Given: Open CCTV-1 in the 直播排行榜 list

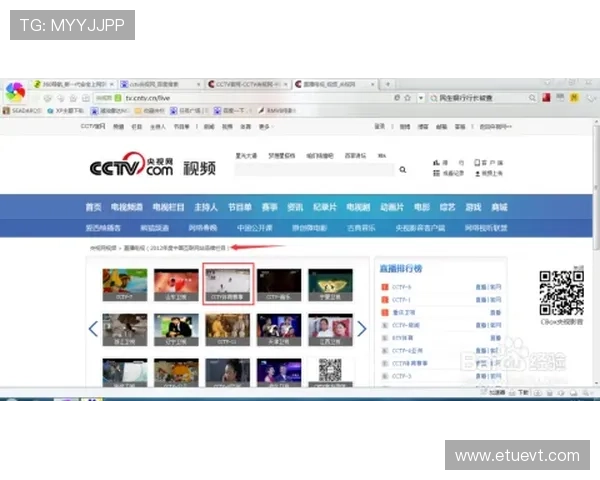Looking at the screenshot, I should pos(401,300).
